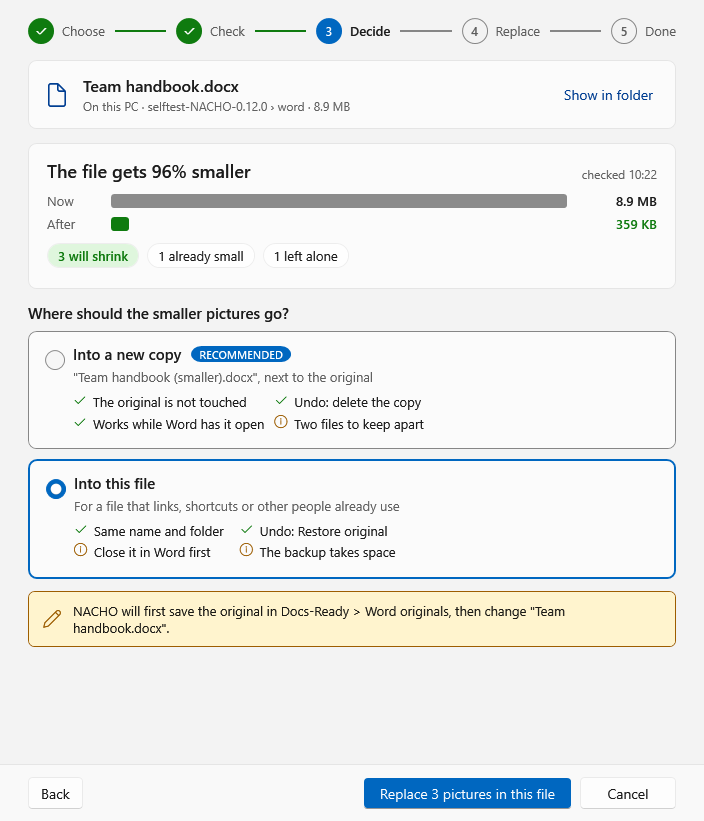The height and width of the screenshot is (821, 704).
Task: Click the Choose step checkmark icon
Action: click(41, 31)
